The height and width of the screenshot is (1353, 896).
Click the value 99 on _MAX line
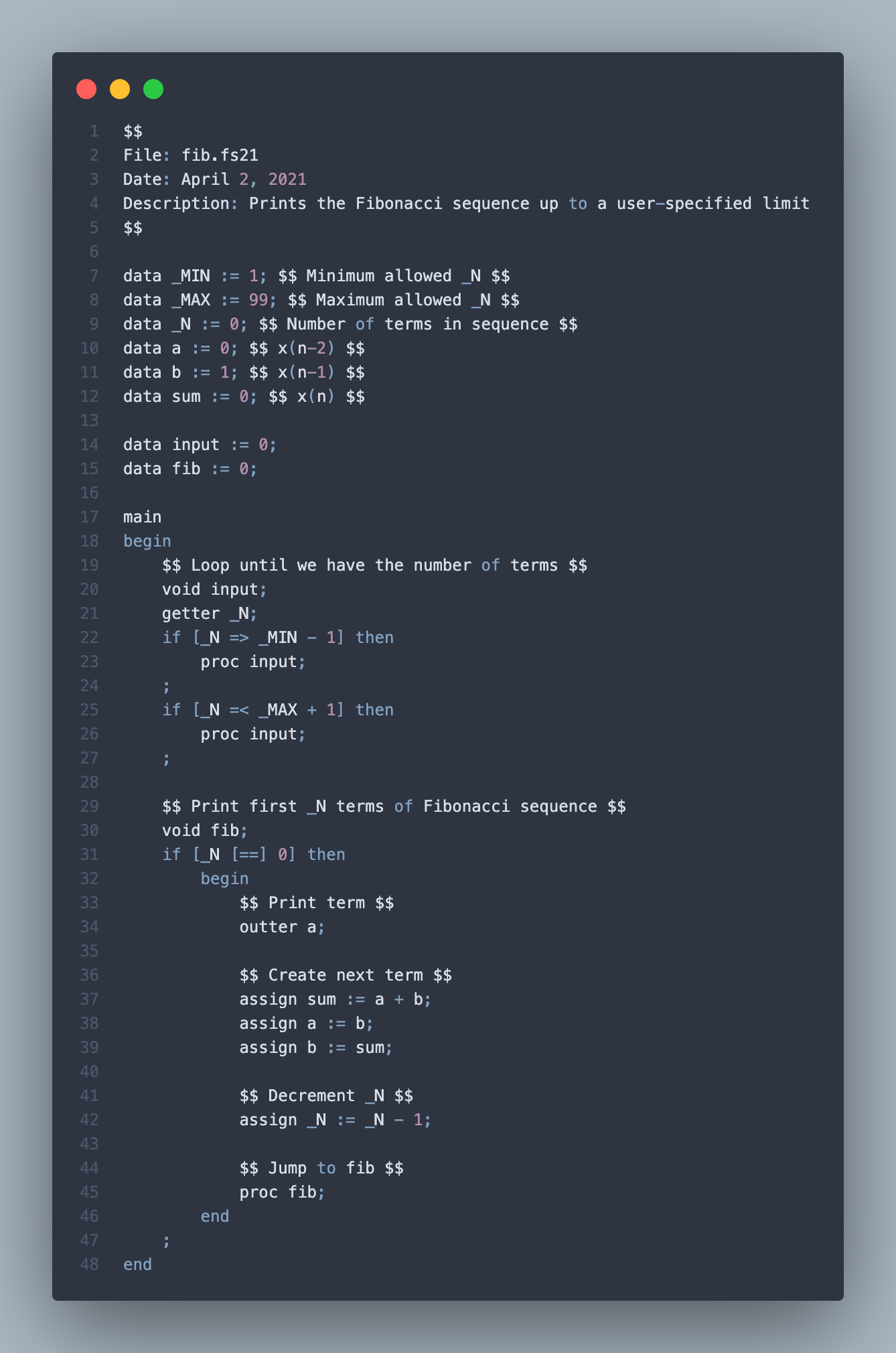pyautogui.click(x=258, y=300)
